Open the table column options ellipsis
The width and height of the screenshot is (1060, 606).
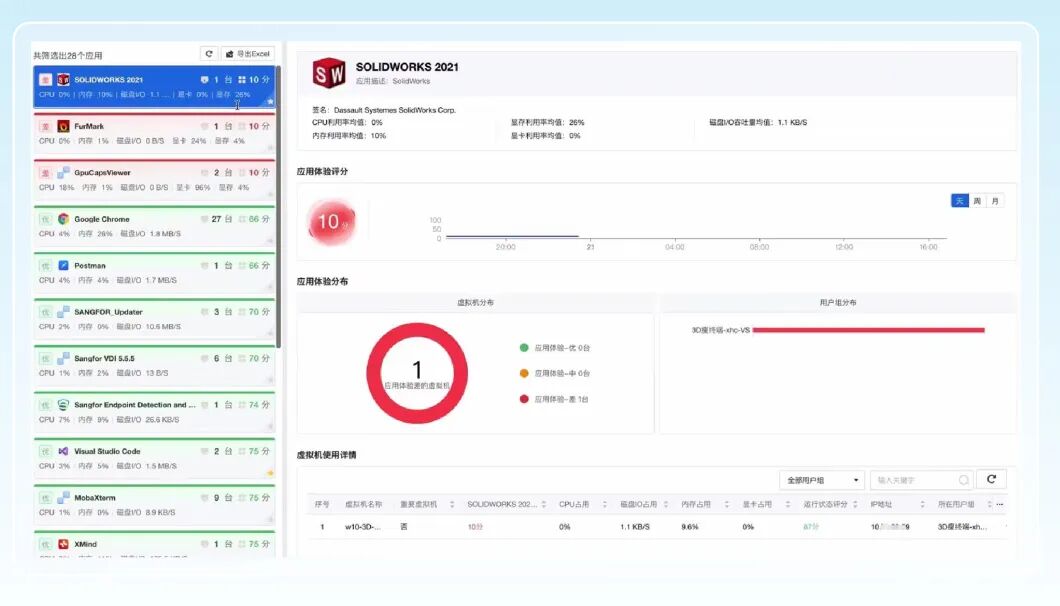pos(1000,505)
